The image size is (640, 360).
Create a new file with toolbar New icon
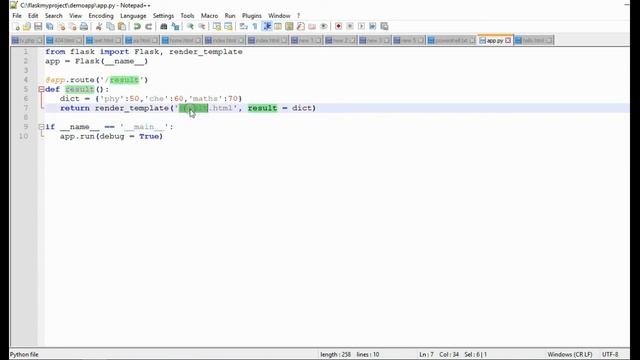click(16, 27)
